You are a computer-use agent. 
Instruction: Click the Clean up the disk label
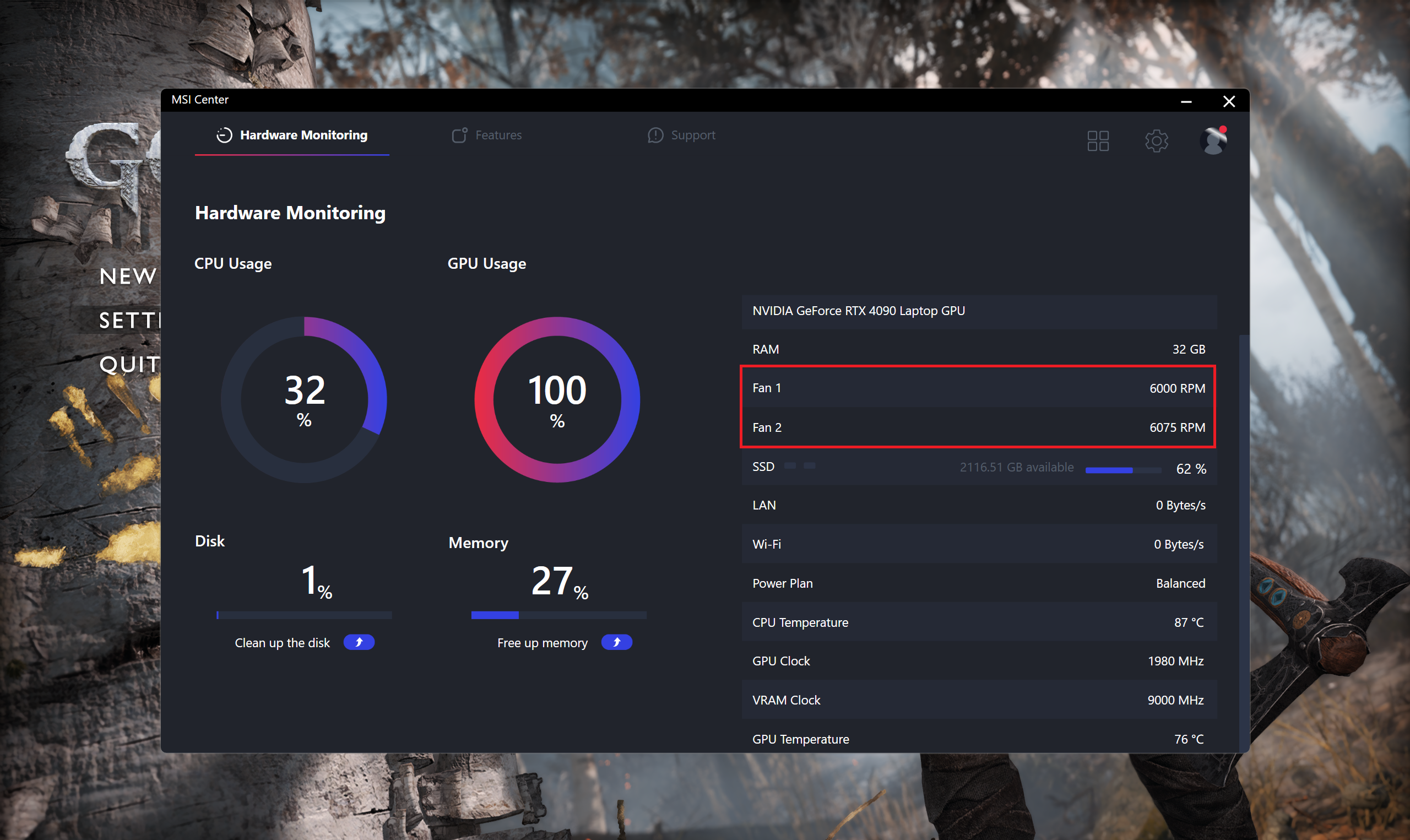tap(283, 643)
